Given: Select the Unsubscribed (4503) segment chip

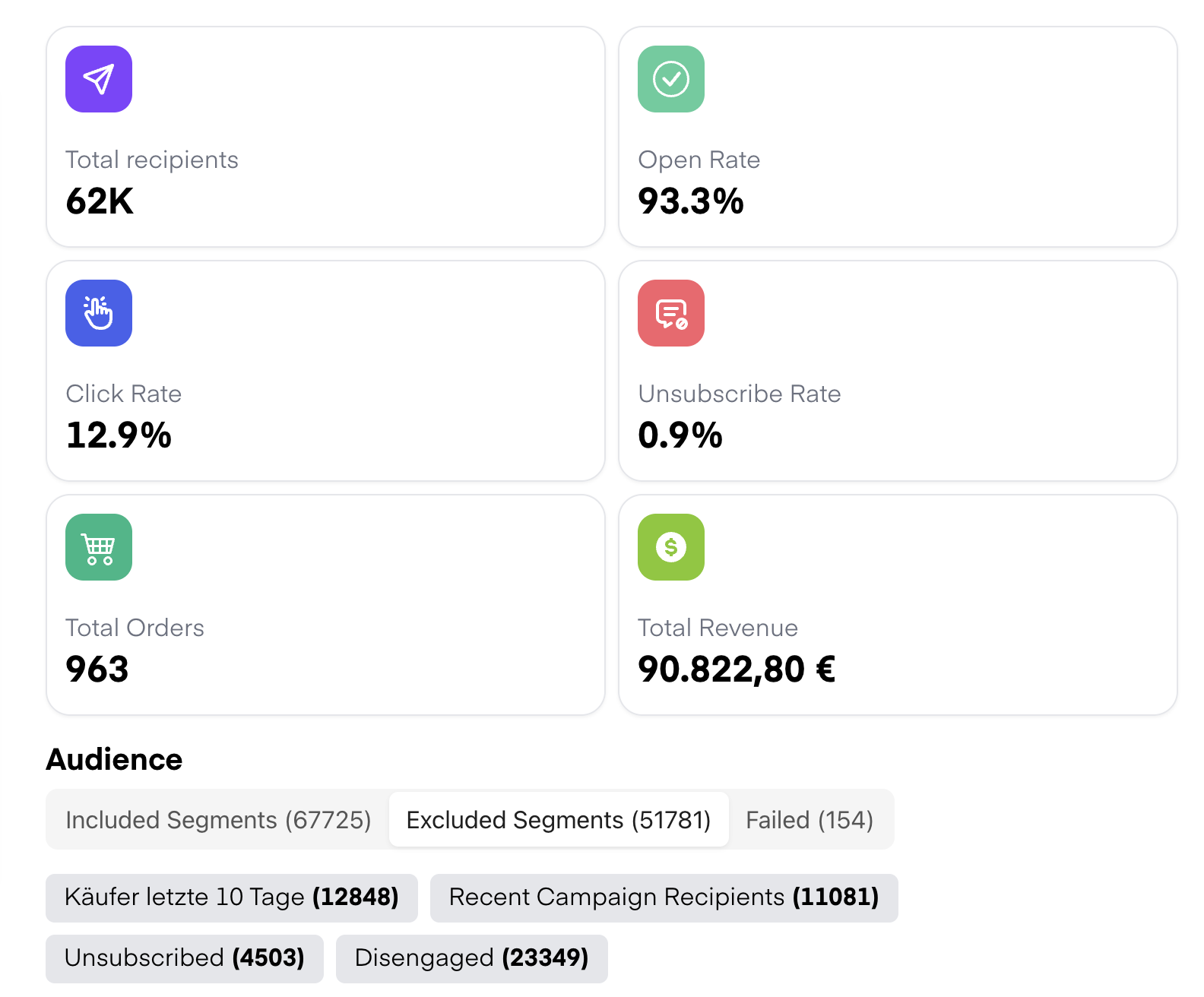Looking at the screenshot, I should click(x=185, y=958).
